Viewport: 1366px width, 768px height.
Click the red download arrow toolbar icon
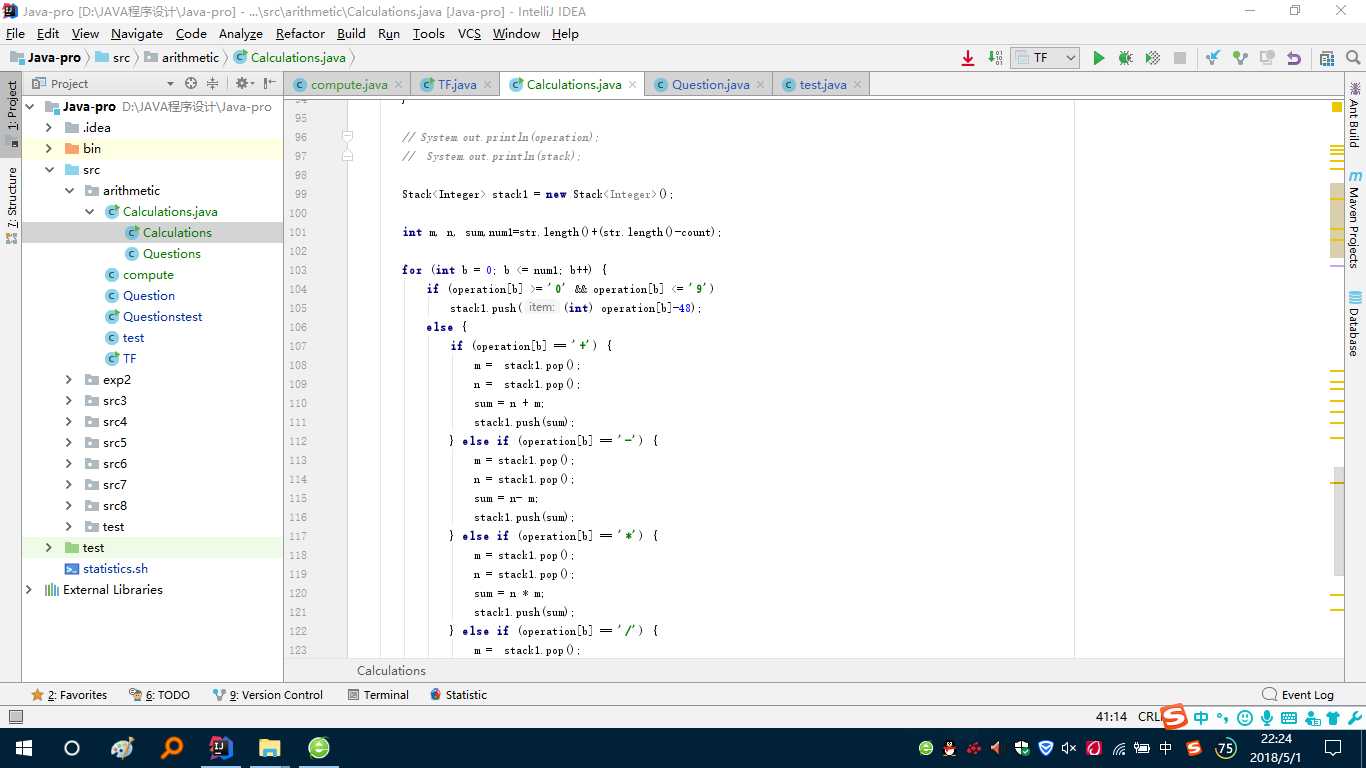click(x=968, y=58)
